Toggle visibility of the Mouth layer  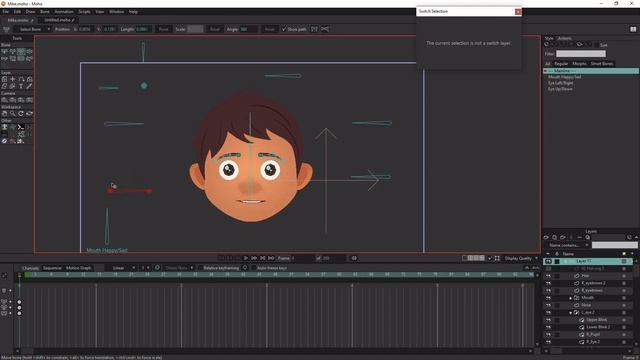[x=548, y=298]
